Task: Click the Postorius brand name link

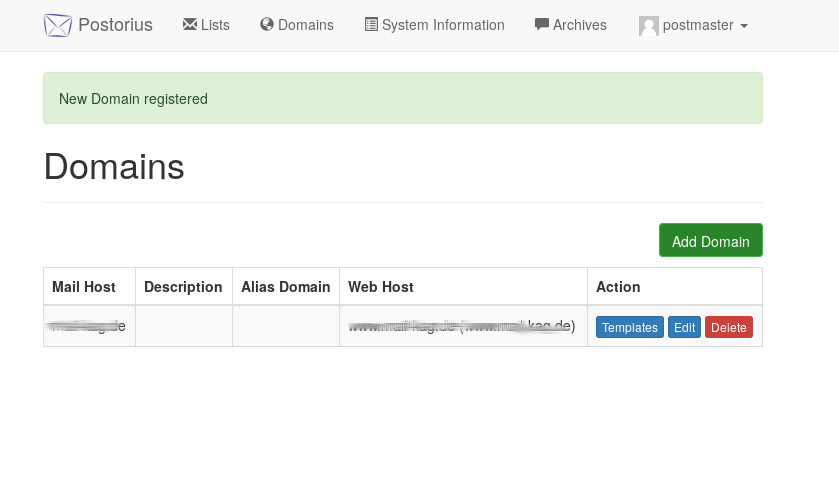Action: point(115,25)
